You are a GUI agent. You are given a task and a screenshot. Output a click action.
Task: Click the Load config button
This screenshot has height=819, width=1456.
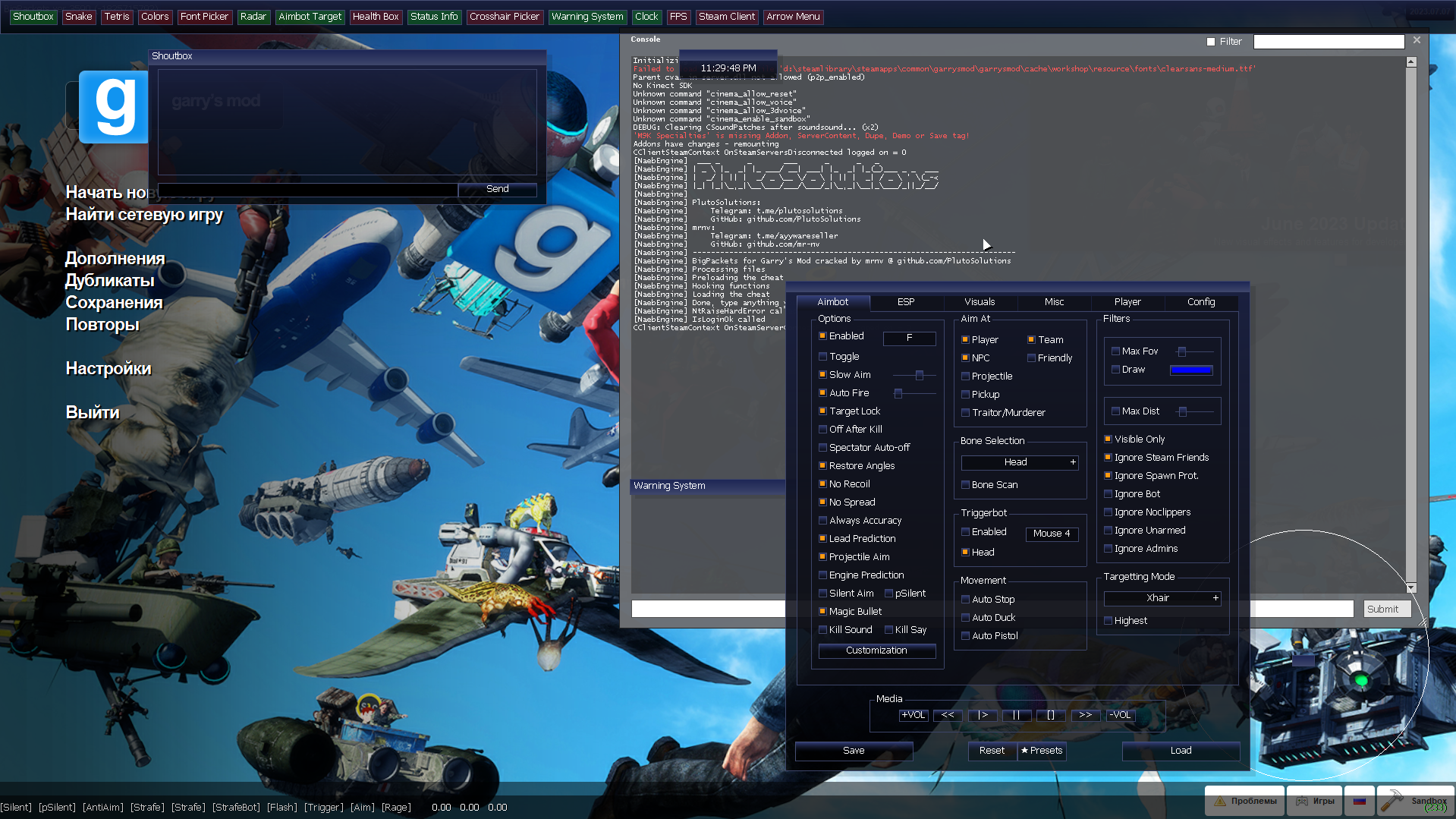1181,751
